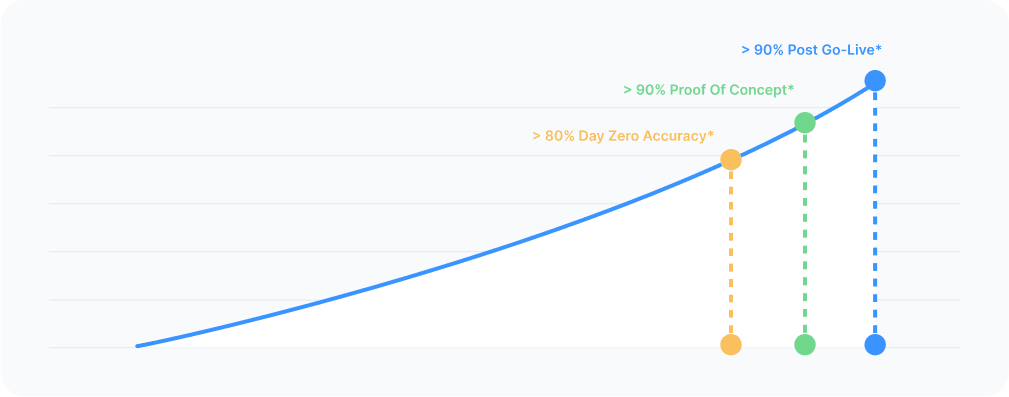
Task: Select the green dot on the baseline
Action: coord(805,345)
